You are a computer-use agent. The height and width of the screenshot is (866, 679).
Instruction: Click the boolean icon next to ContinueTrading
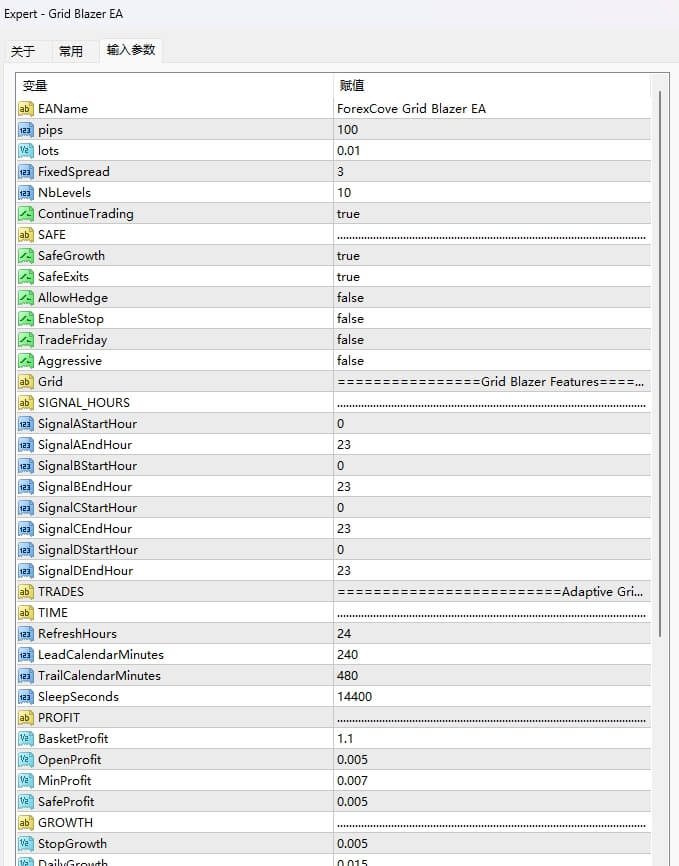(26, 214)
